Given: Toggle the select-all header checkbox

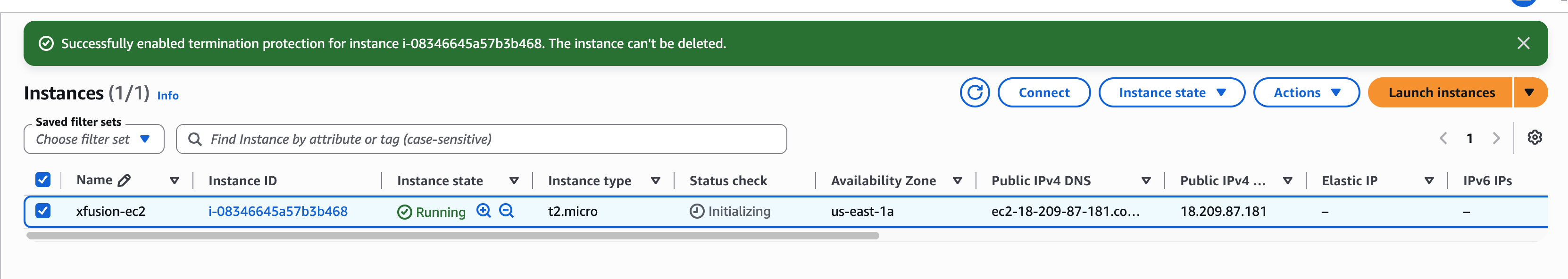Looking at the screenshot, I should [42, 179].
